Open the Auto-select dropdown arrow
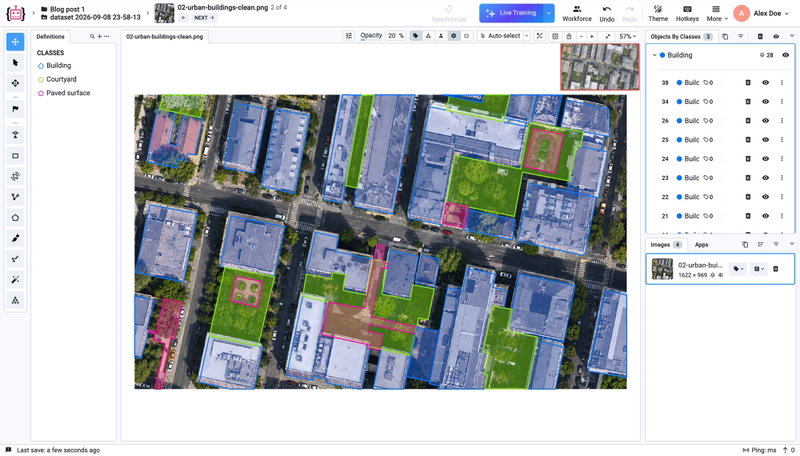The width and height of the screenshot is (800, 456). tap(527, 36)
